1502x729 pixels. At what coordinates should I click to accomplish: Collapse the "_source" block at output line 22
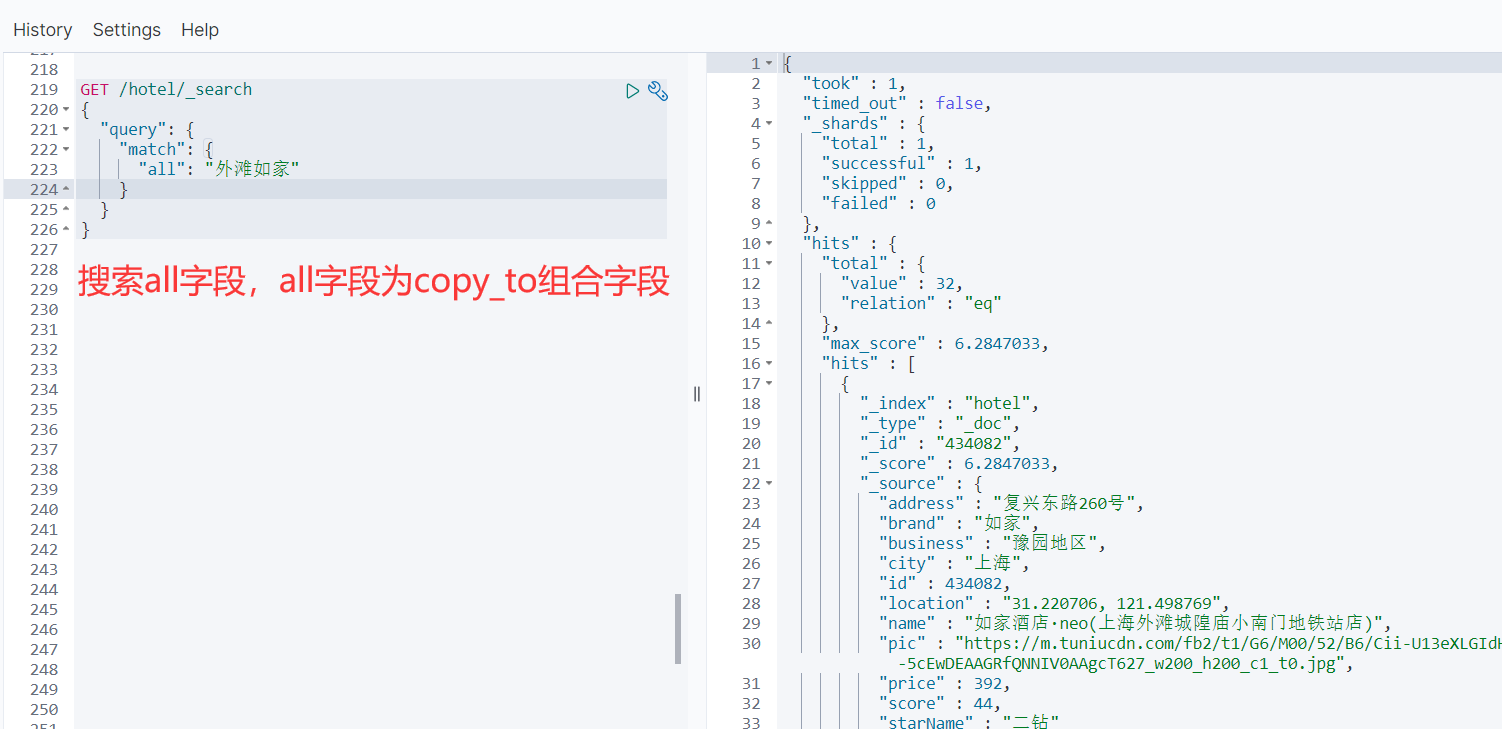[769, 484]
